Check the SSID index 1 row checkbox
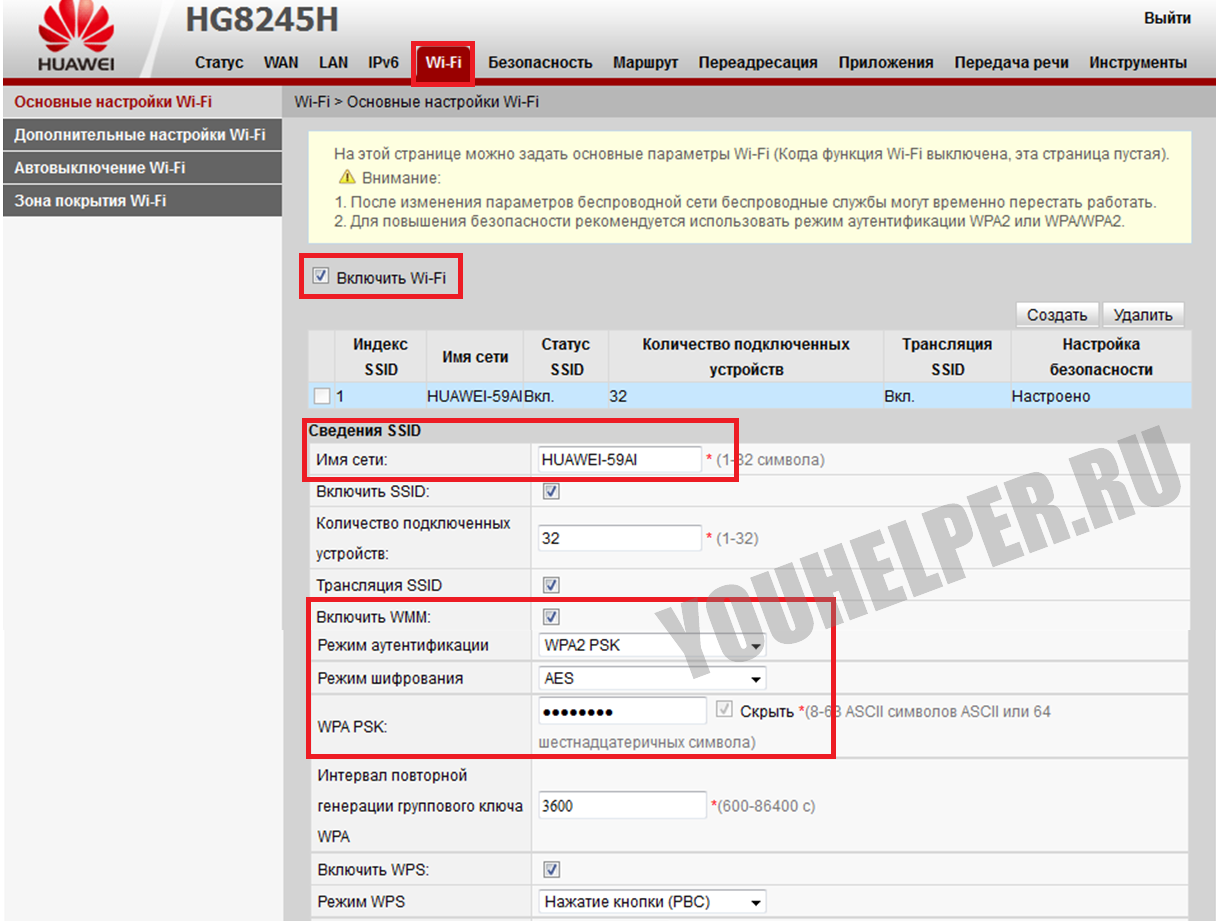1217x921 pixels. click(322, 396)
